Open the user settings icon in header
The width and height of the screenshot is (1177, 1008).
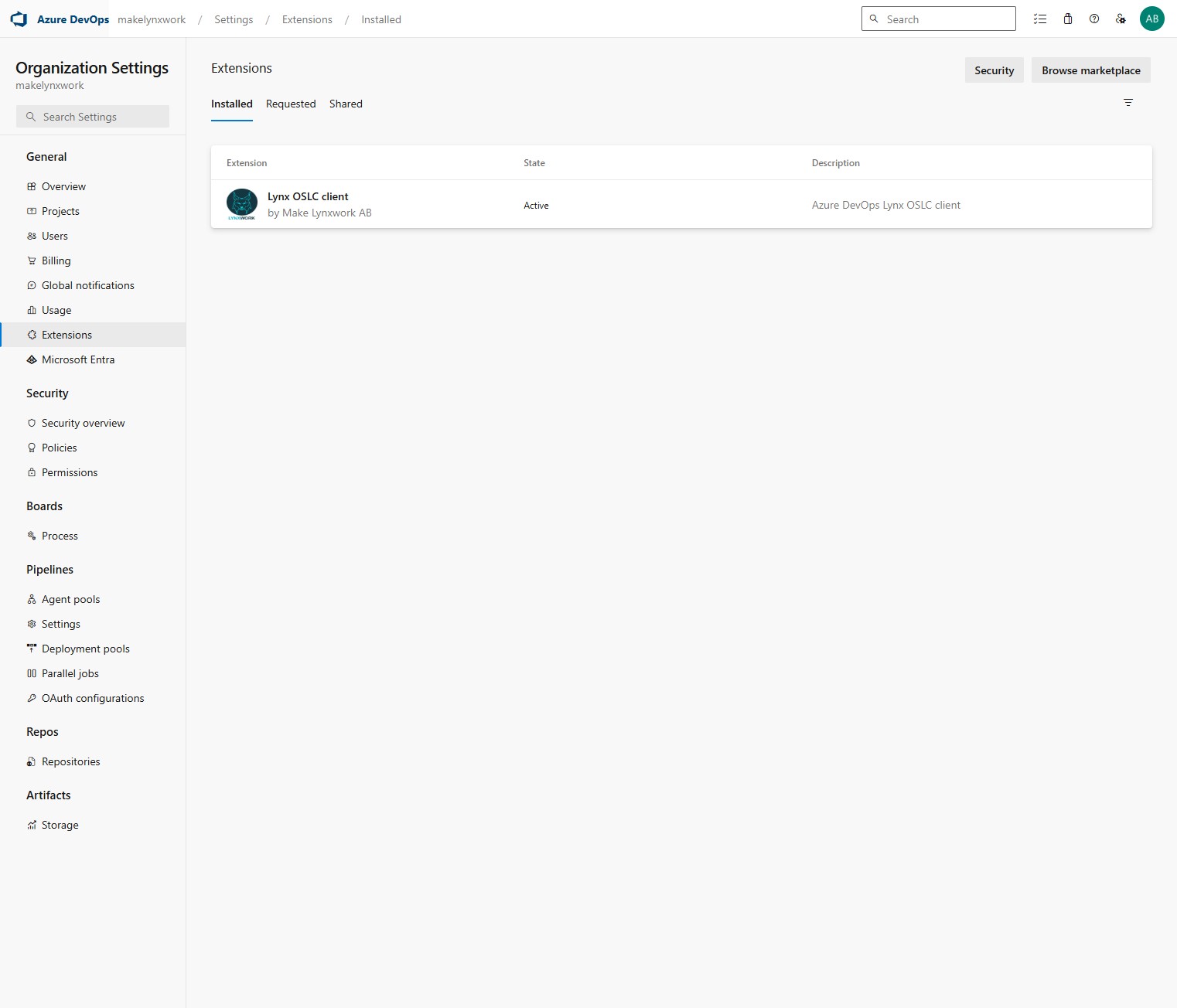(x=1121, y=19)
